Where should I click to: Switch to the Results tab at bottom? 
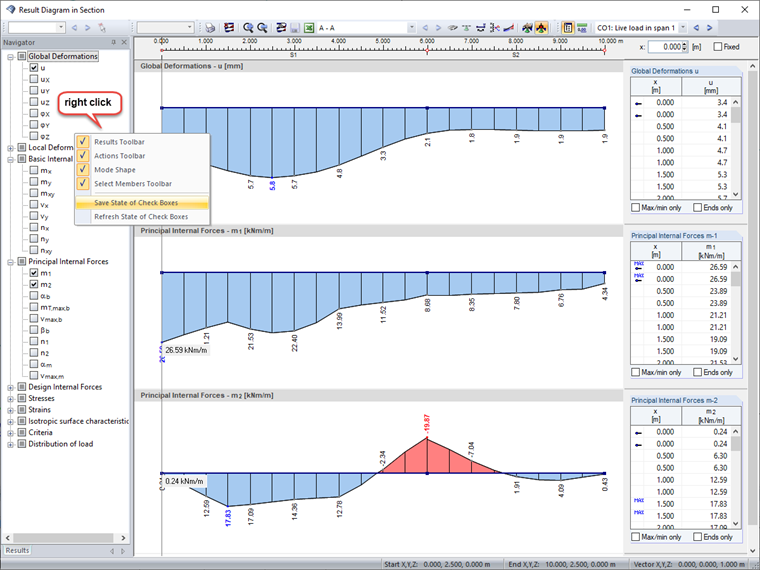[17, 551]
